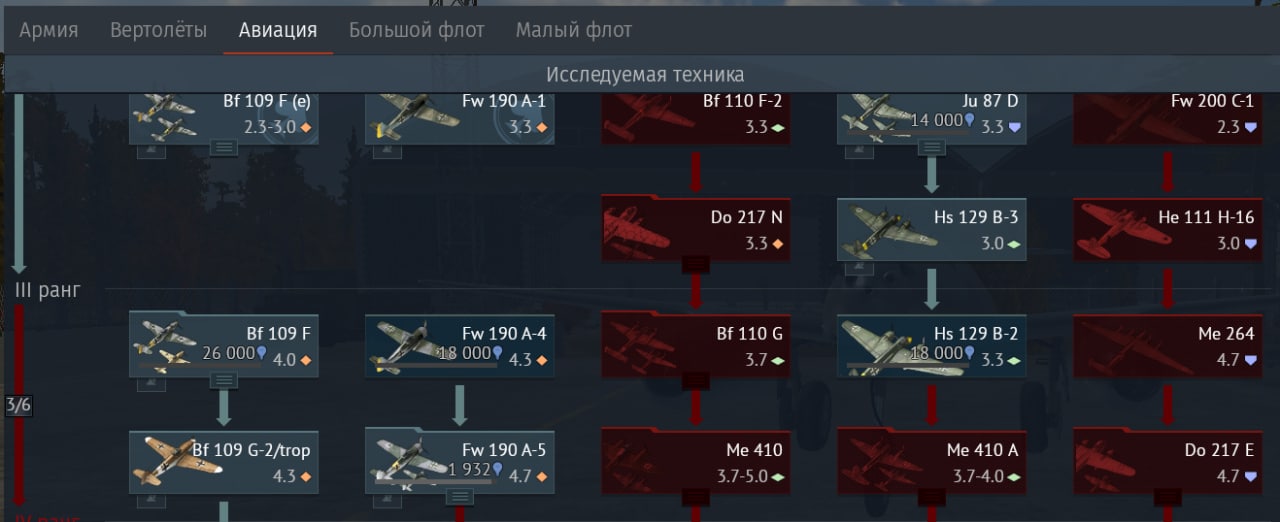
Task: Open the Армия tab
Action: point(48,30)
